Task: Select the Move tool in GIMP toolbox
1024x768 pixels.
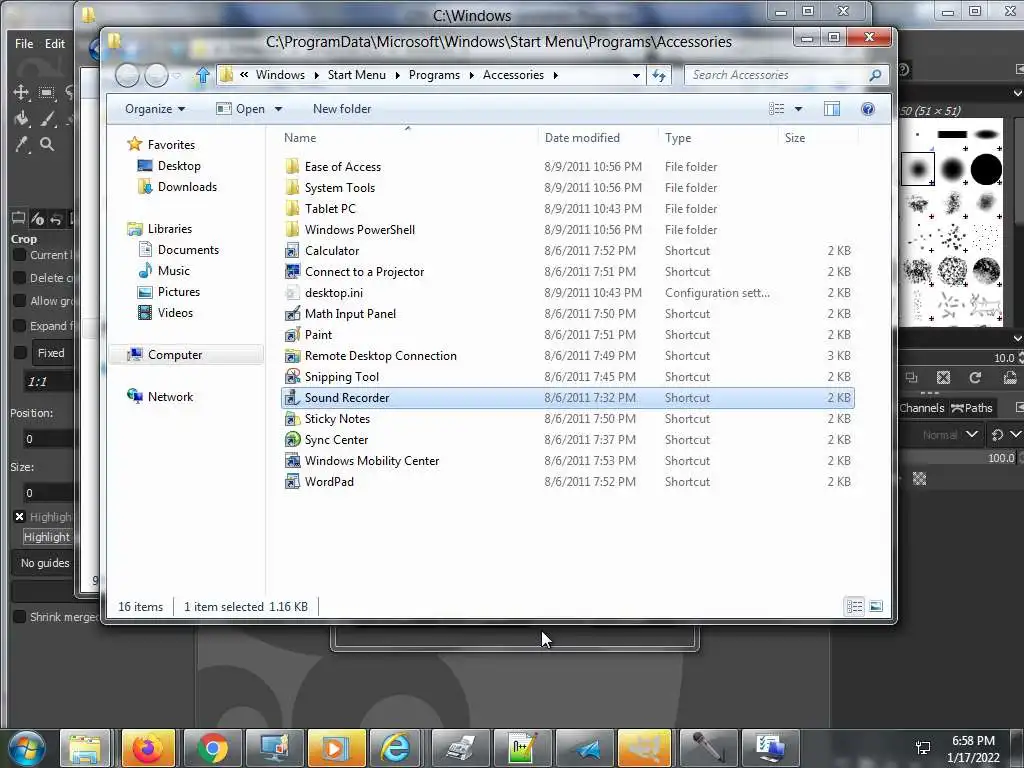Action: [21, 92]
